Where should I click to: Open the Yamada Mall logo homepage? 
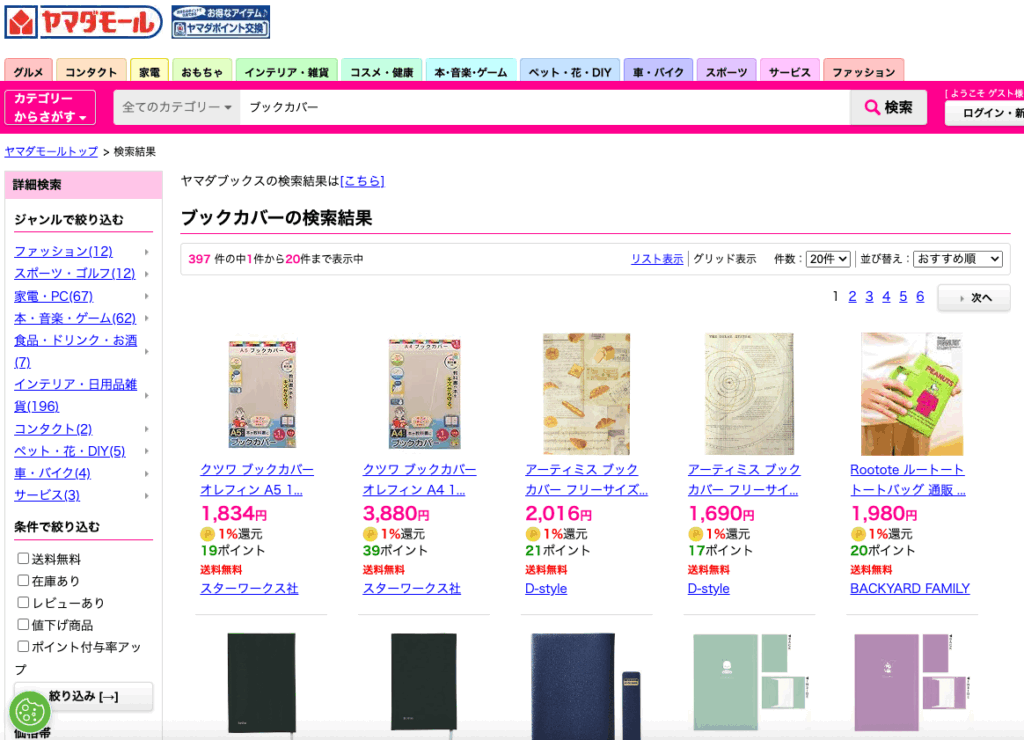point(83,22)
